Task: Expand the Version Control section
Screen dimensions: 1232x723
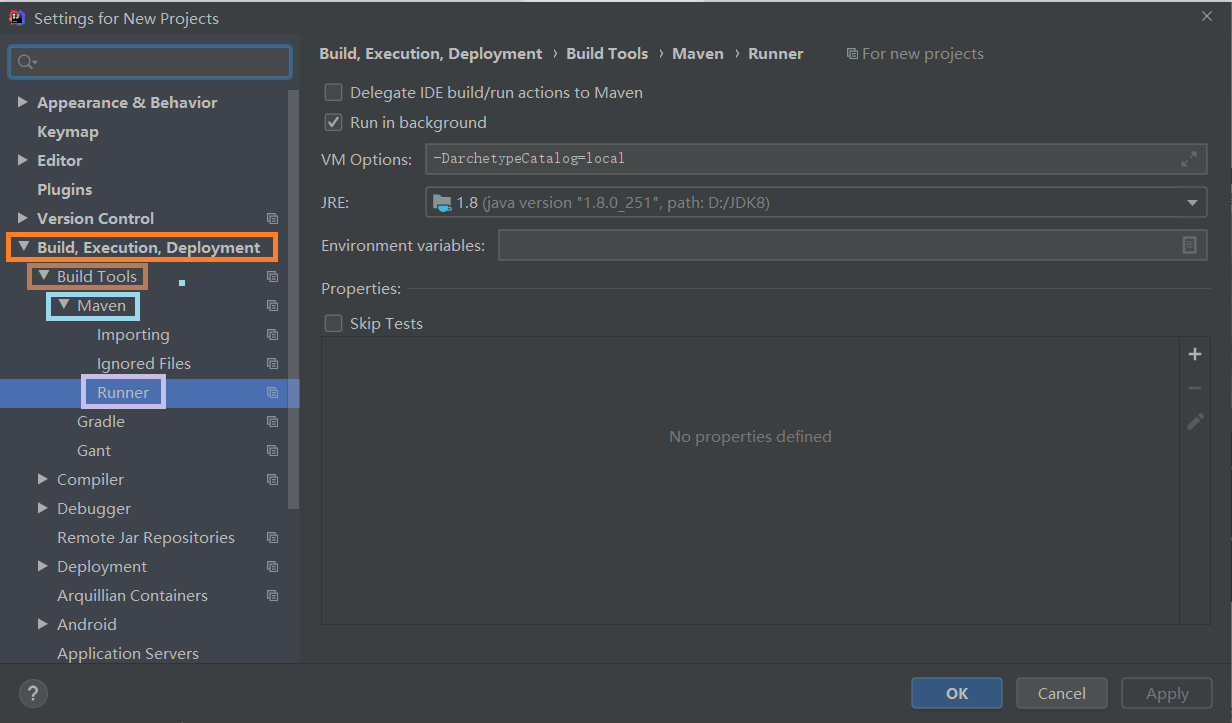Action: coord(23,218)
